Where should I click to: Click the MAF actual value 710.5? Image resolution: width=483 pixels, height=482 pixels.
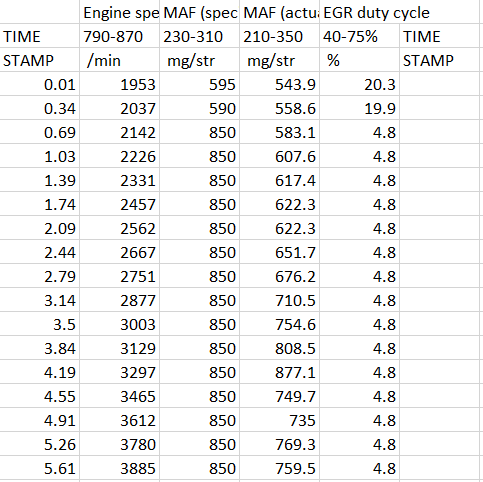(x=280, y=300)
